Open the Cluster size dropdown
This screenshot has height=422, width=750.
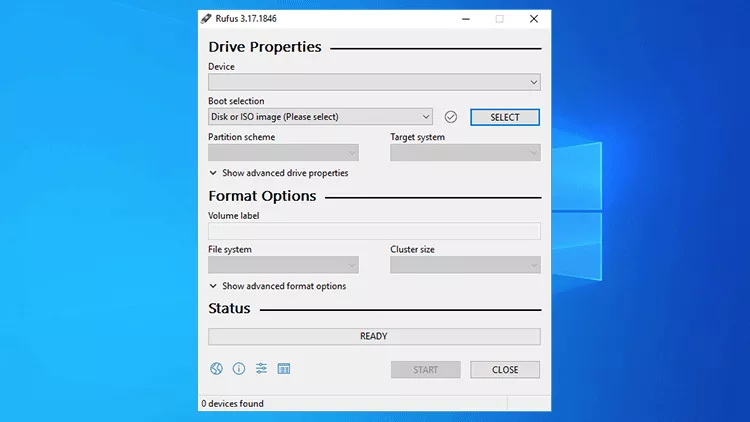(x=465, y=265)
